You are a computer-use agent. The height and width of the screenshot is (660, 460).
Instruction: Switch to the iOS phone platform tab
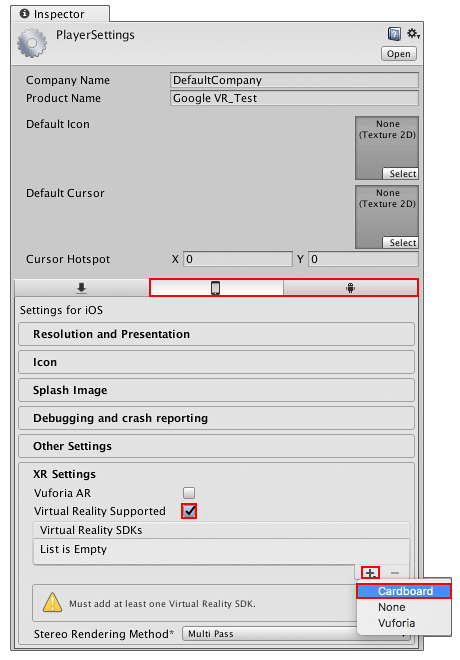tap(216, 288)
